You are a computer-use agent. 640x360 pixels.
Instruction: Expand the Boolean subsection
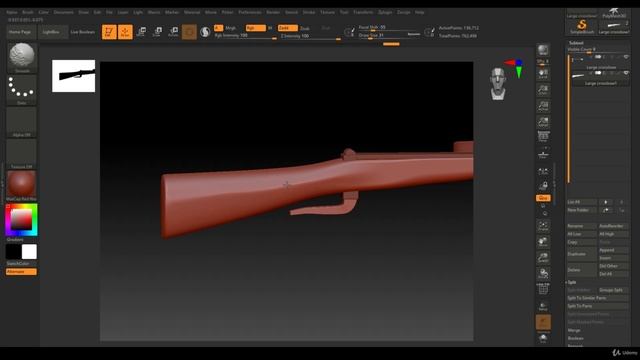(x=576, y=338)
